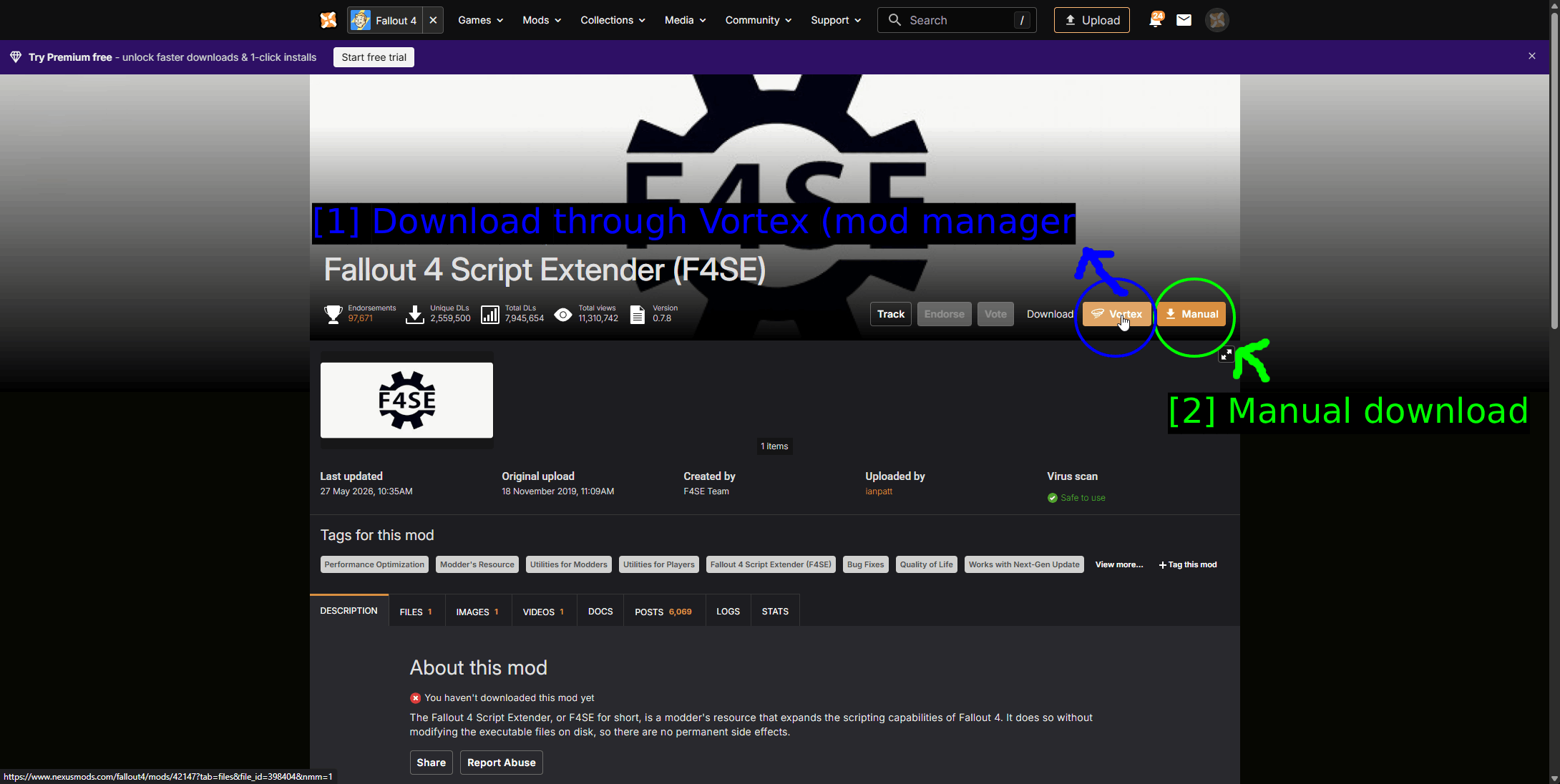Click the Share button

coord(432,763)
